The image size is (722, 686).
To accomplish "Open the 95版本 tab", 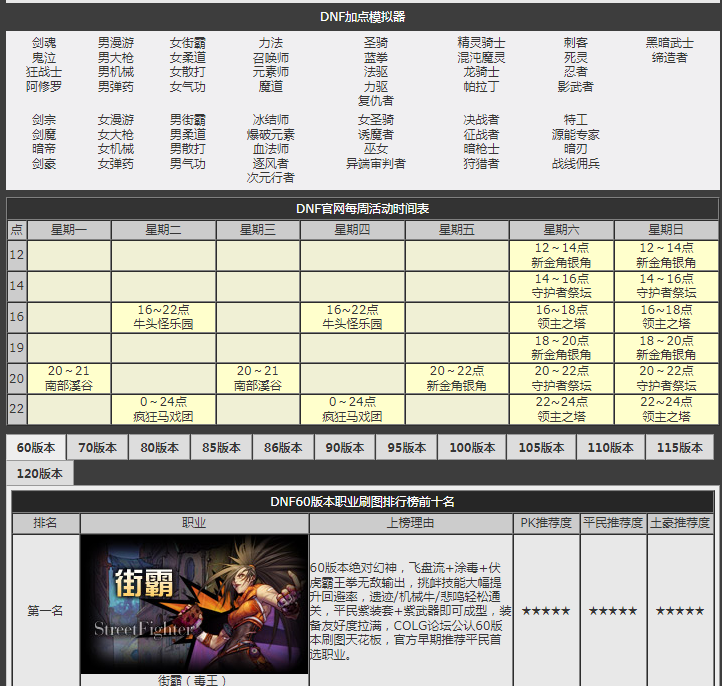I will pyautogui.click(x=407, y=448).
